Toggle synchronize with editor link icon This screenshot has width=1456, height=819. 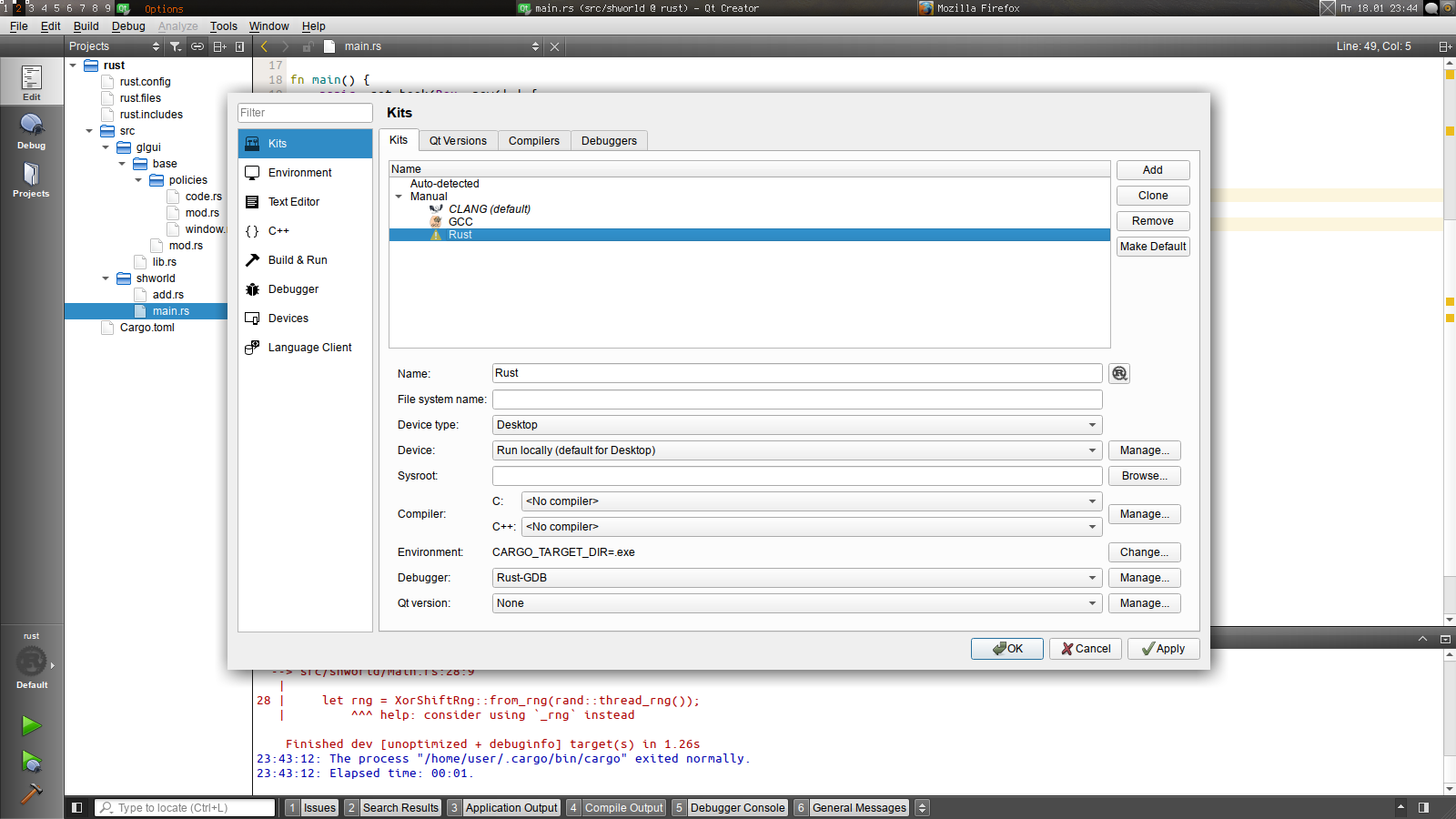click(x=197, y=46)
